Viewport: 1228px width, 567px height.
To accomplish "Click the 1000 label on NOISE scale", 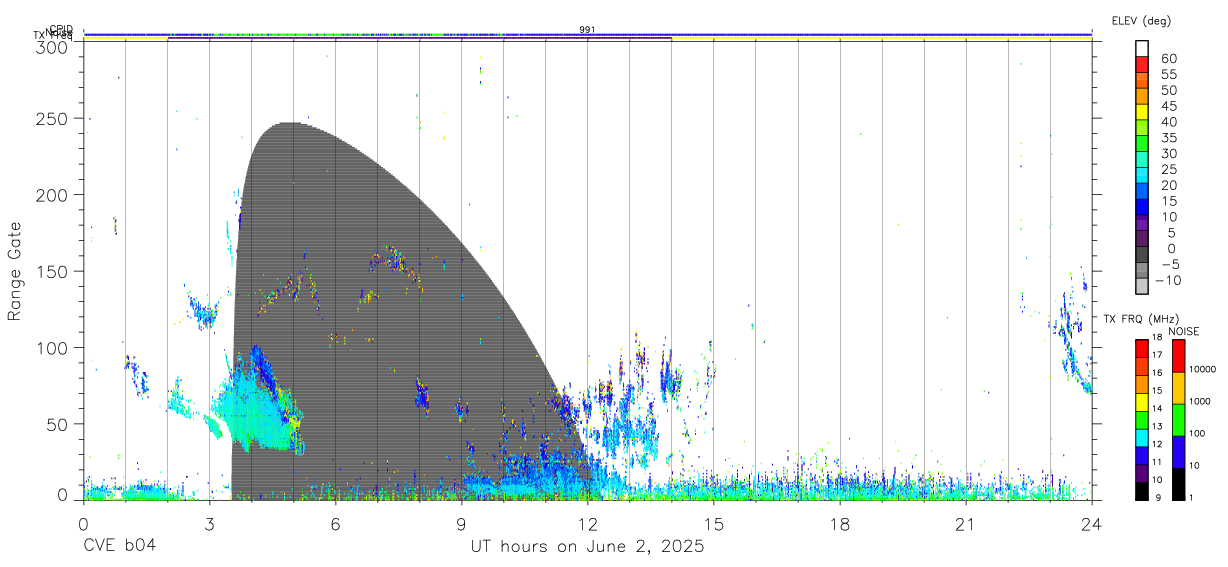I will point(1199,401).
